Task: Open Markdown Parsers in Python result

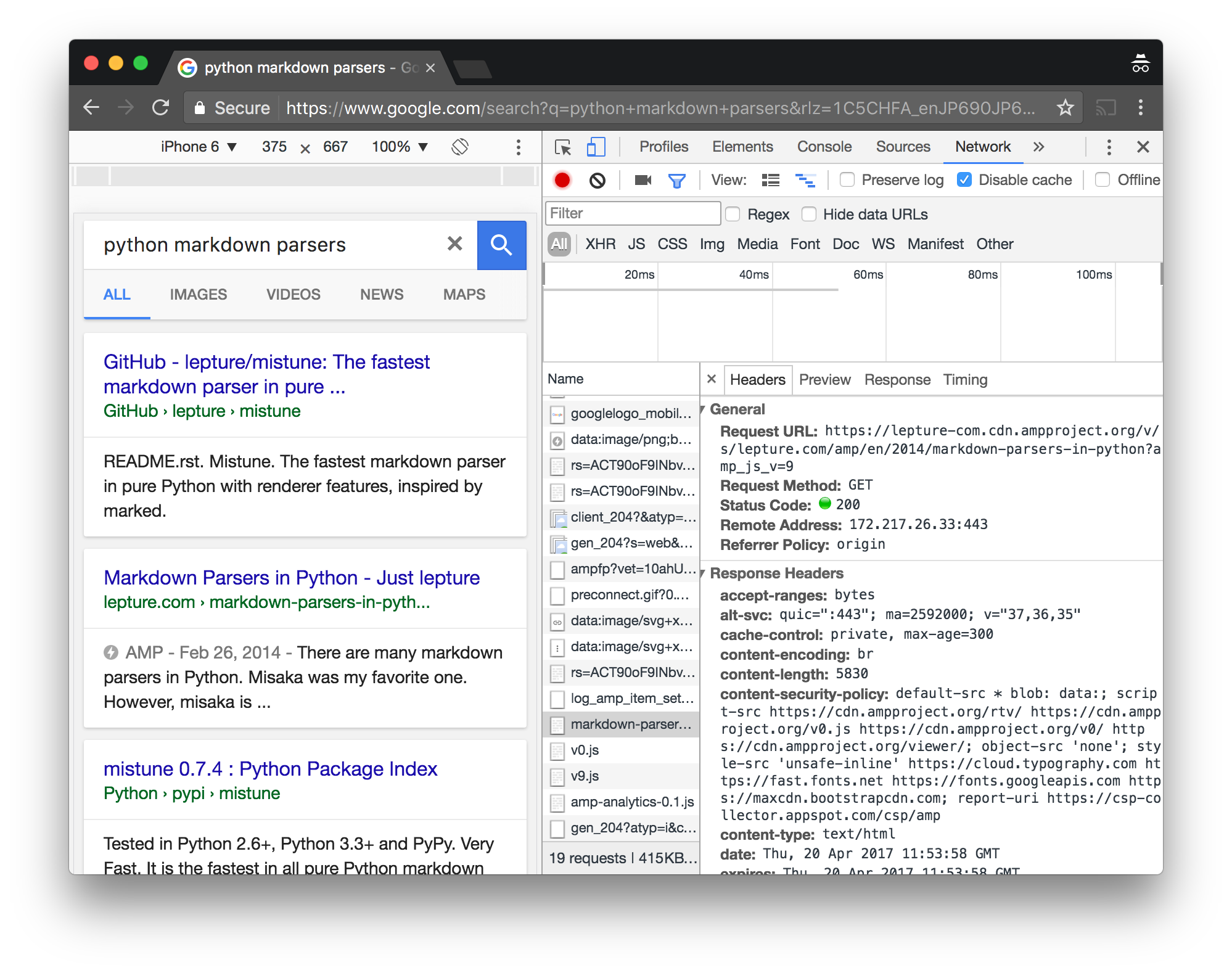Action: (x=292, y=578)
